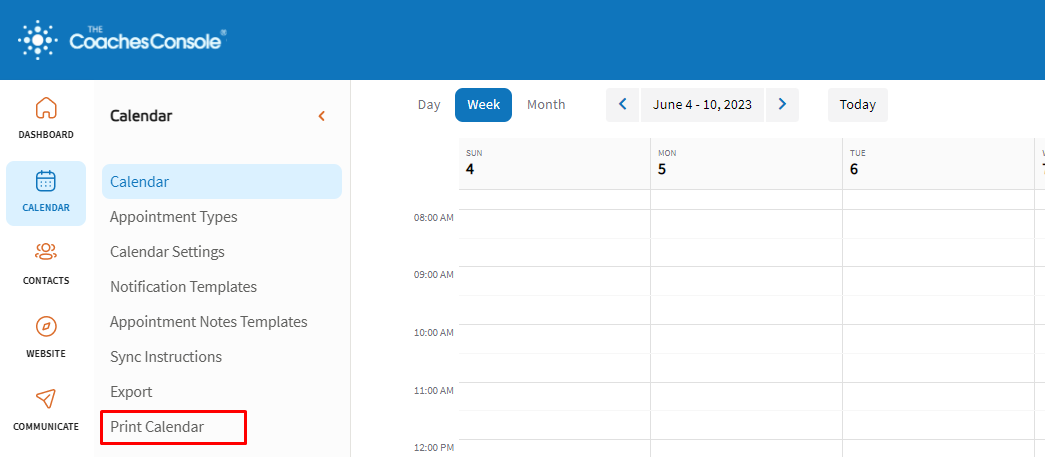Open the Communicate paper plane icon
Screen dimensions: 1045x457
46,400
